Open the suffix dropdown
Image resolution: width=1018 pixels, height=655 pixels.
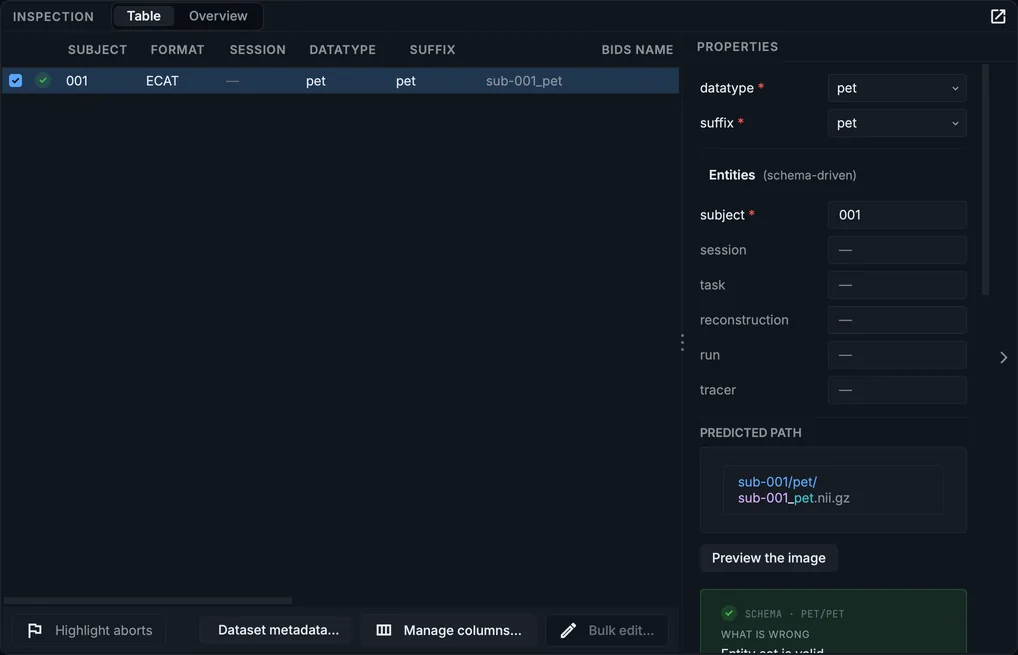(897, 123)
